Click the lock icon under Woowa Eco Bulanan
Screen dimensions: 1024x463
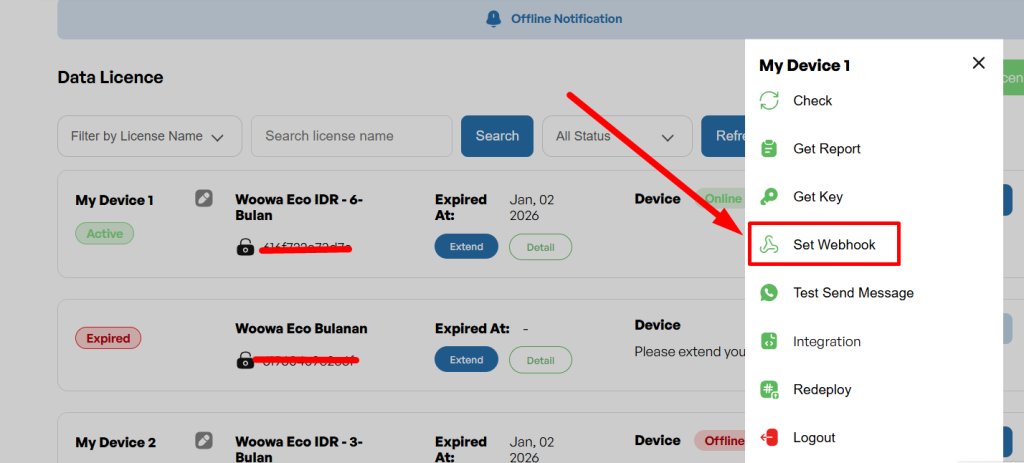pos(245,360)
